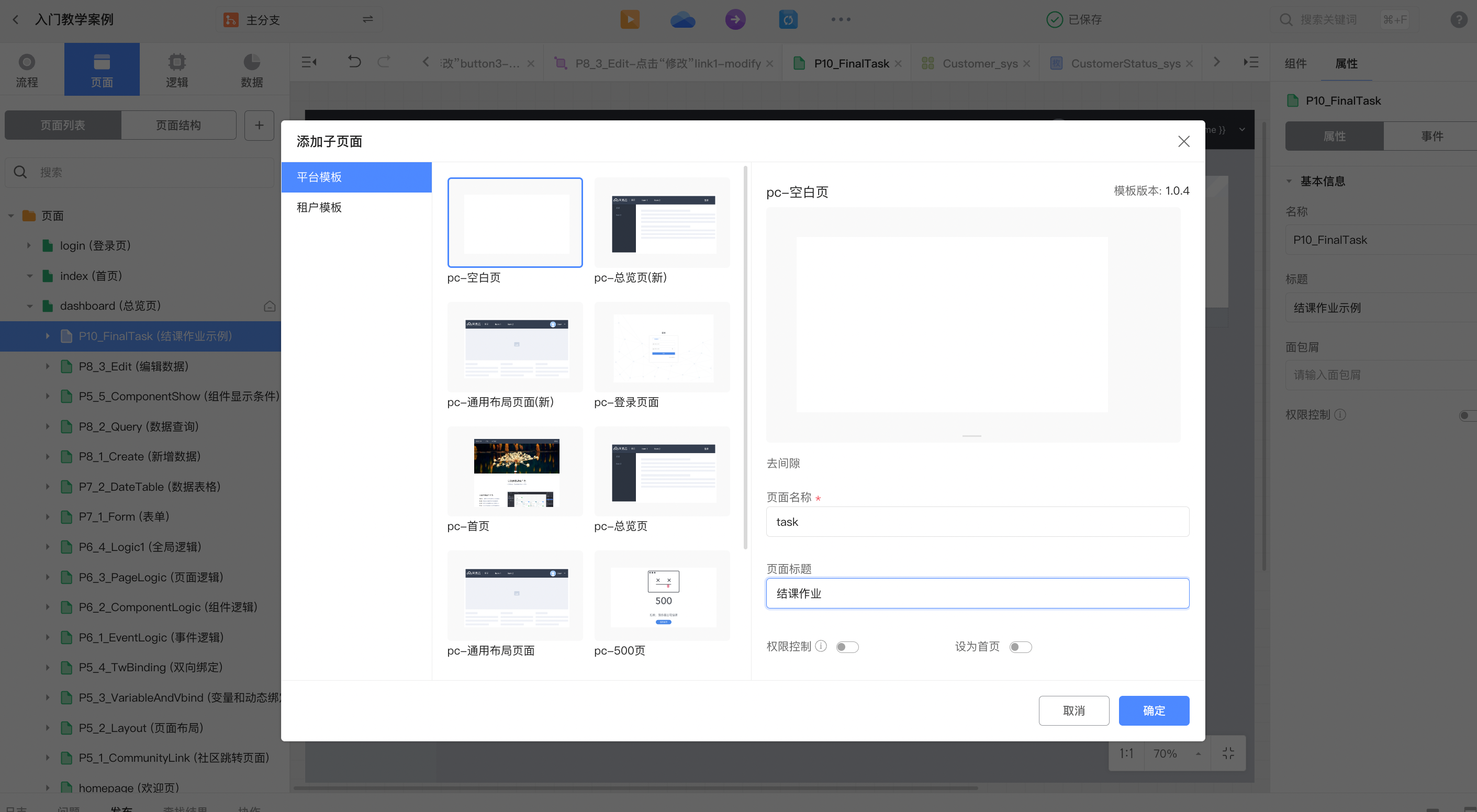This screenshot has width=1477, height=812.
Task: Click the blue cloud publish icon
Action: coord(682,19)
